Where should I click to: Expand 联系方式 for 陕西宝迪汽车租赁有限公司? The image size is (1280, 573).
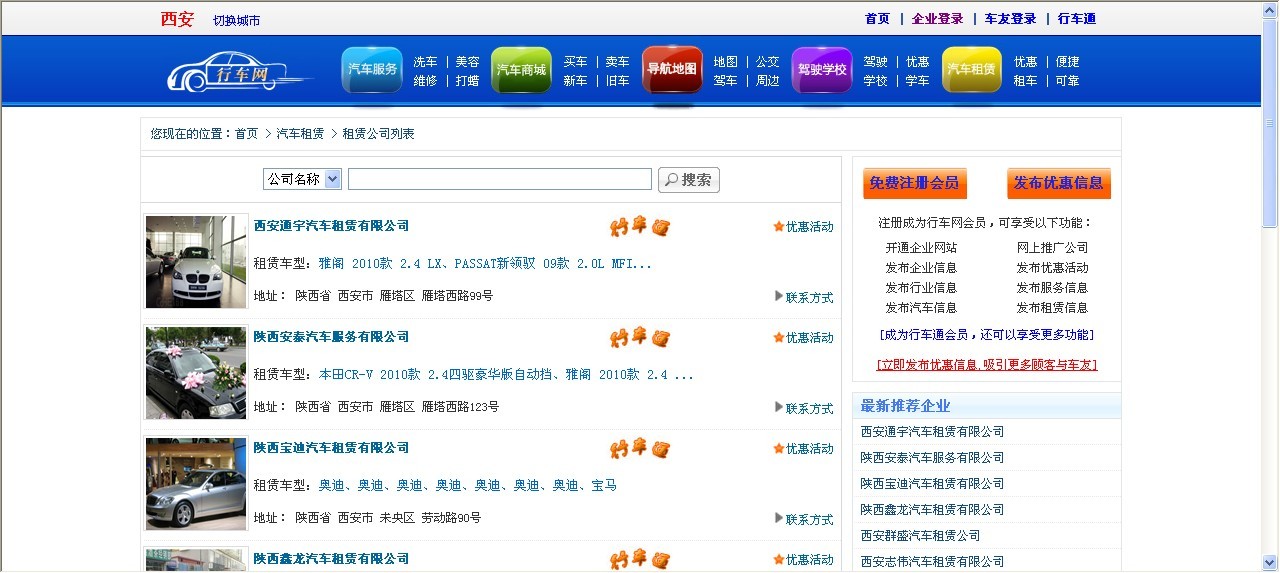coord(804,519)
